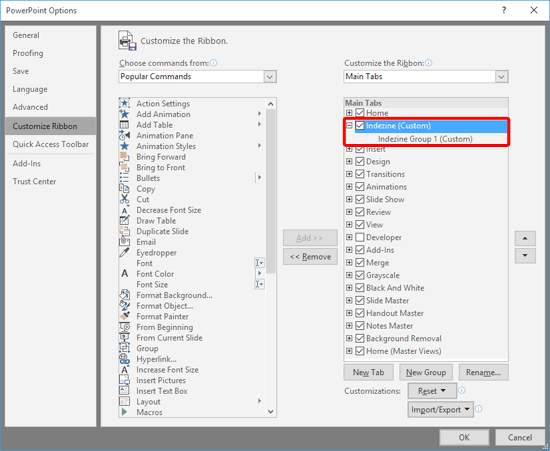
Task: Uncheck the Review tab checkbox
Action: [x=360, y=212]
